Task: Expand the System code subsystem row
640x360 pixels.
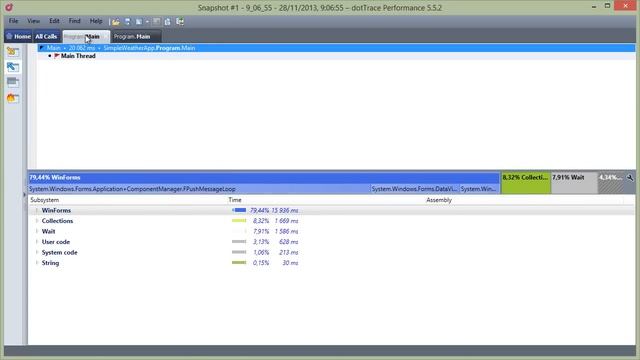Action: [37, 253]
